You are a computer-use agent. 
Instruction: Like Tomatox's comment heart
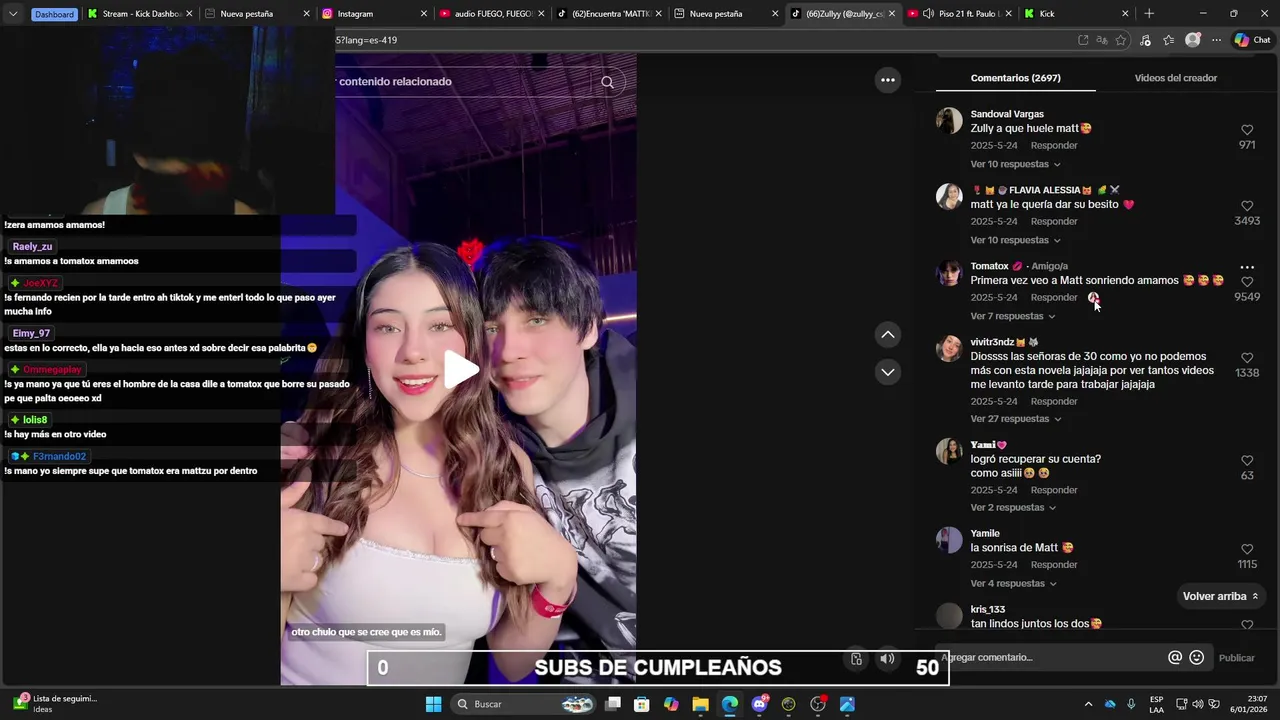(x=1247, y=282)
